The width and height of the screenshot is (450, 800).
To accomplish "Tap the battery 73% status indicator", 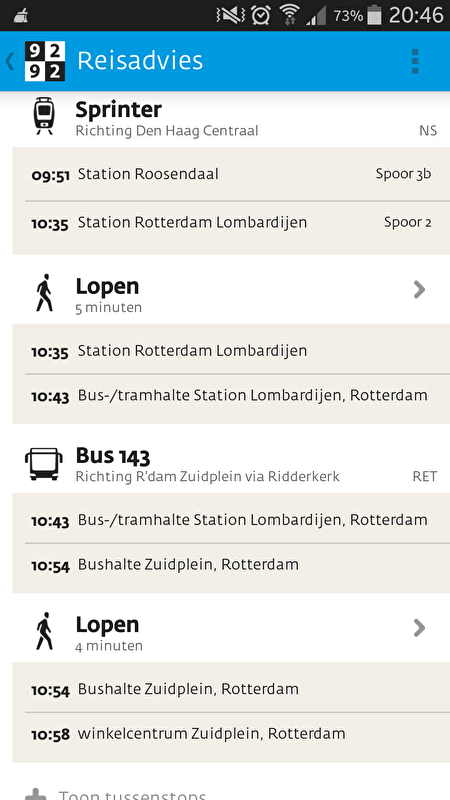I will [x=357, y=15].
